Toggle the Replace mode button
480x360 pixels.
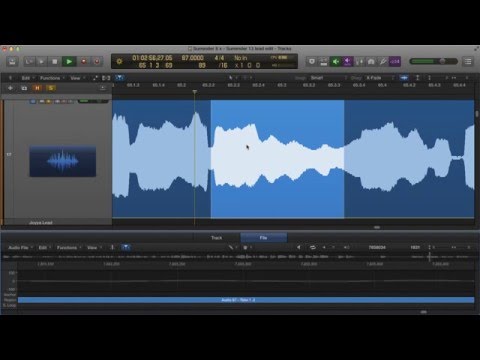pyautogui.click(x=323, y=61)
